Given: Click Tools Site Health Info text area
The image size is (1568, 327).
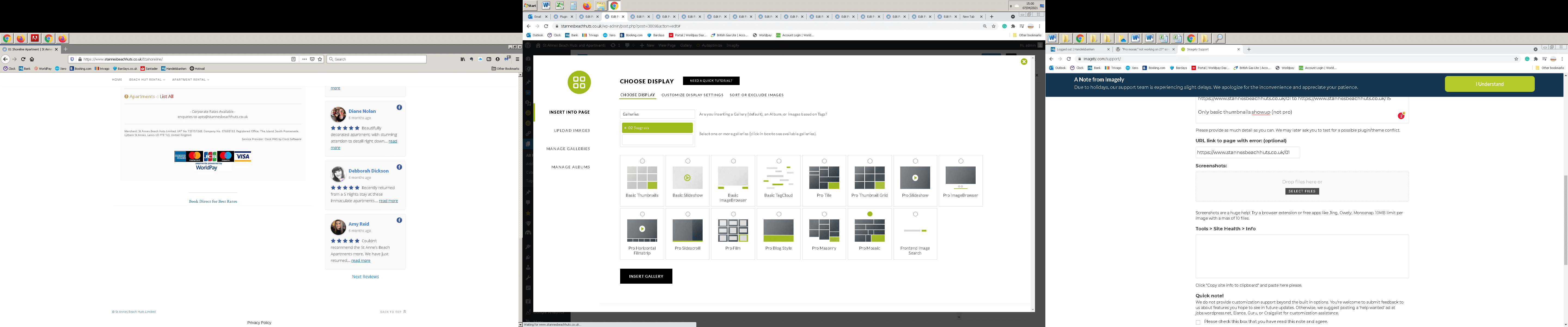Looking at the screenshot, I should pos(1302,256).
